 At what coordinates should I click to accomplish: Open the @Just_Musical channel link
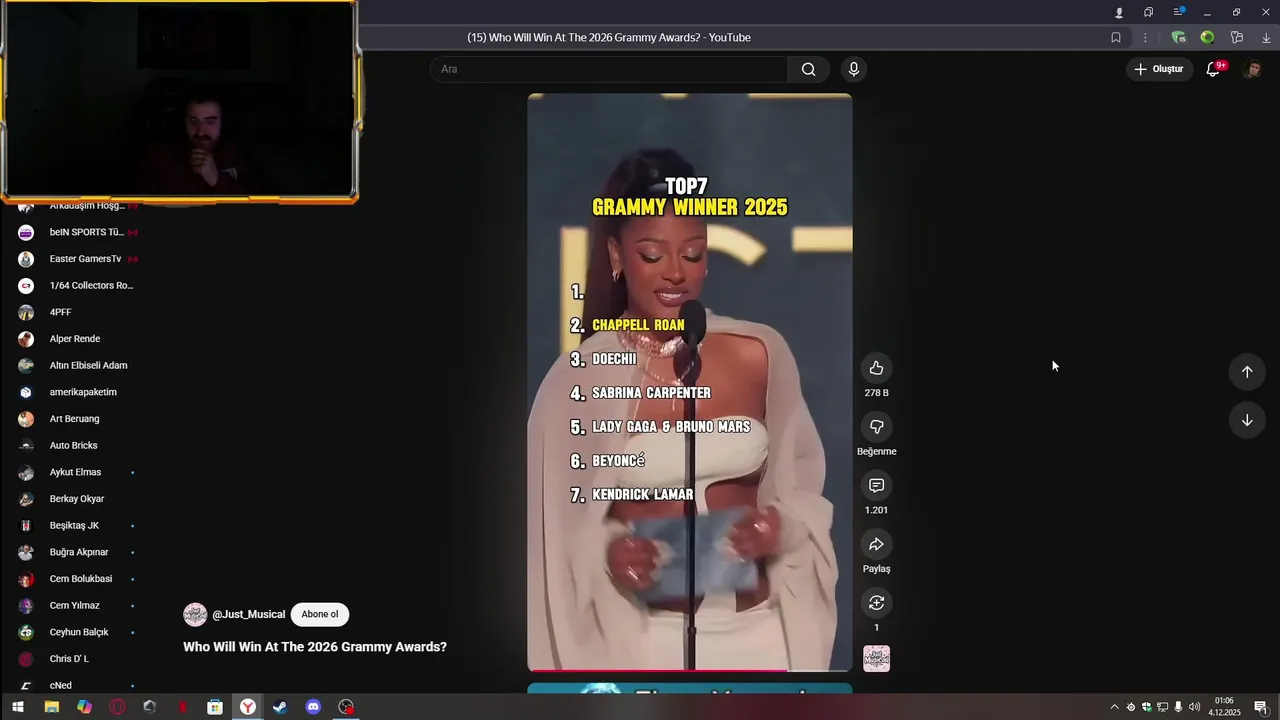pos(249,614)
